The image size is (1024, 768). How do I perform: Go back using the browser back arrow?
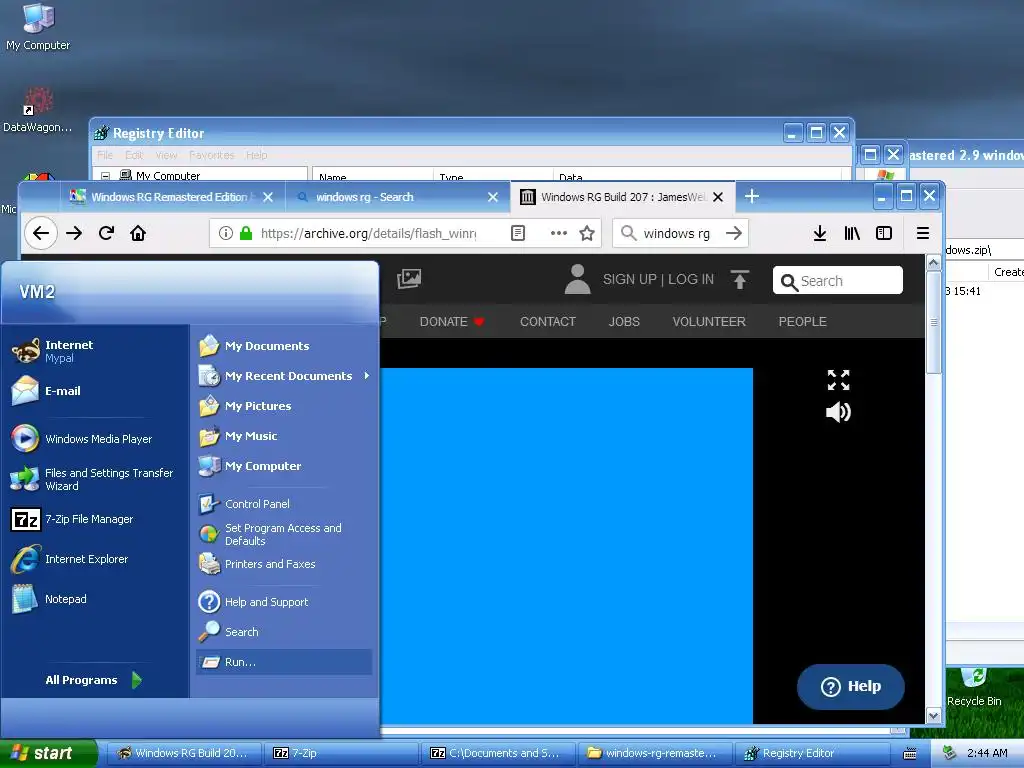[41, 233]
